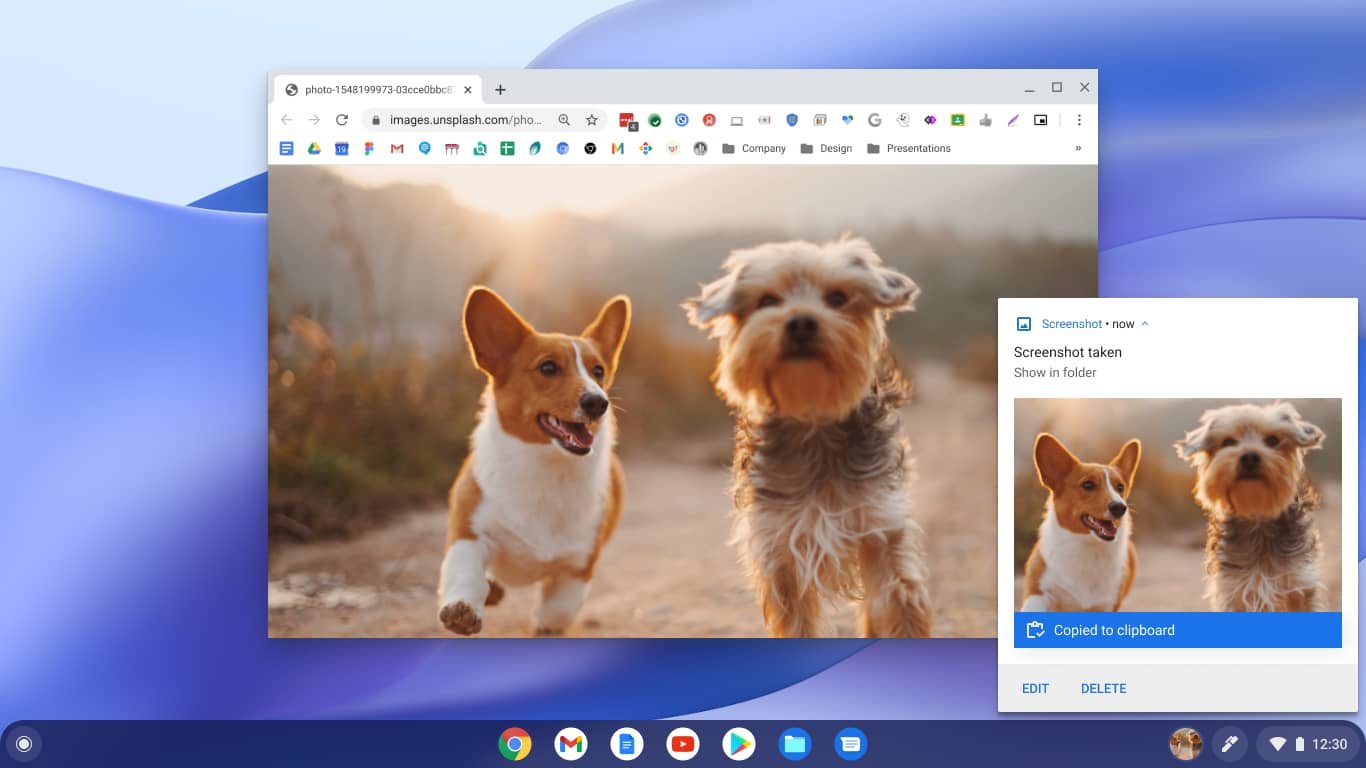The width and height of the screenshot is (1366, 768).
Task: Click Show in folder in notification
Action: [x=1055, y=372]
